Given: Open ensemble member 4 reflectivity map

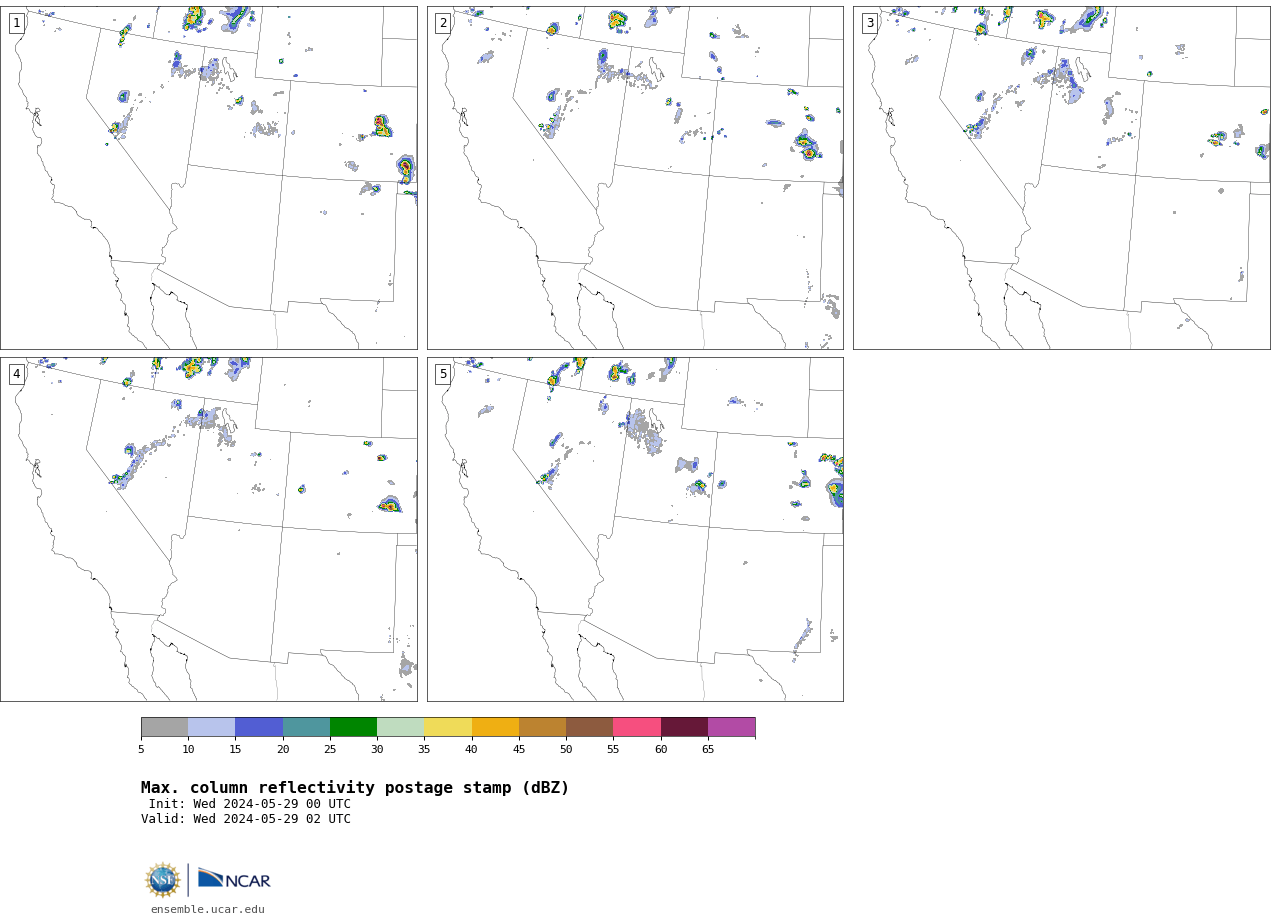Looking at the screenshot, I should click(209, 529).
